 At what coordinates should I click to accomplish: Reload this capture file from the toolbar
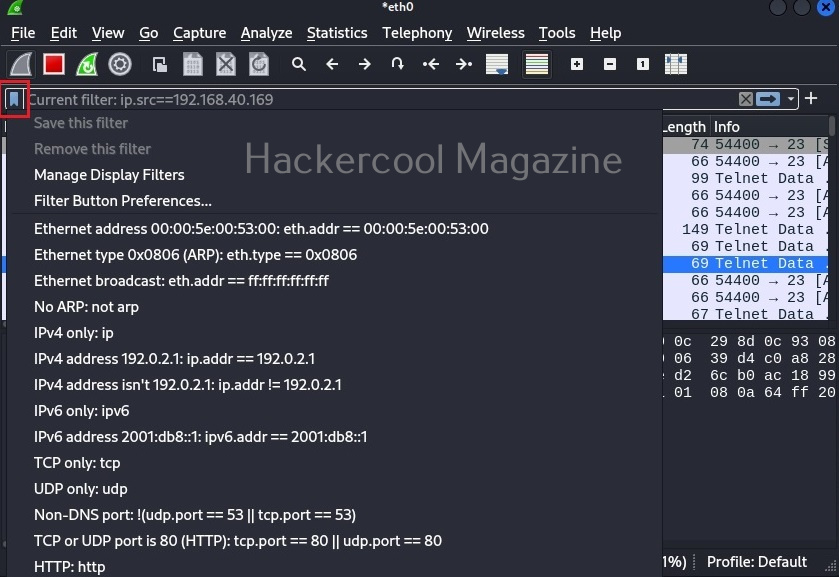click(259, 65)
